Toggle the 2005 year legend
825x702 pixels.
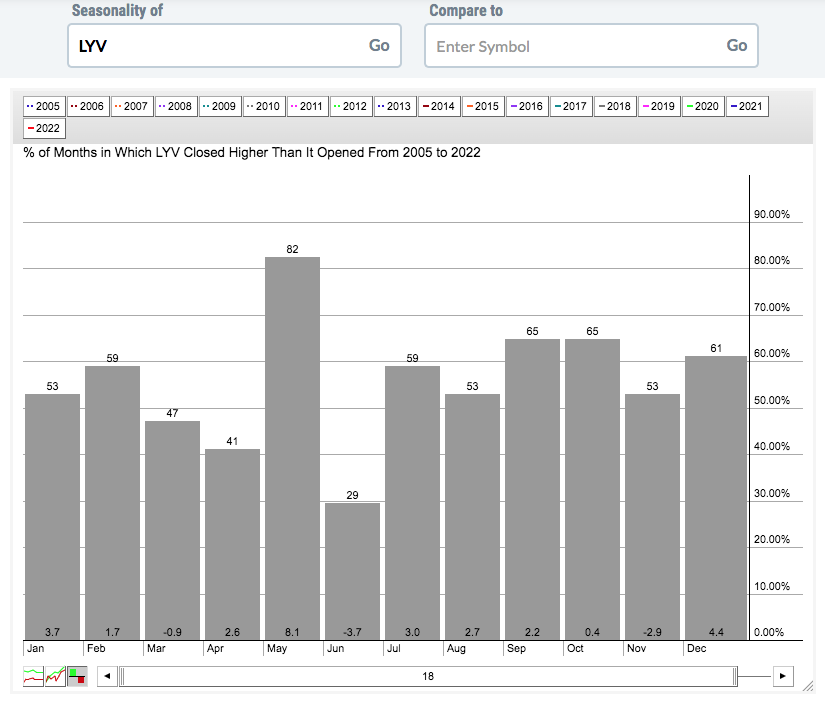[44, 106]
